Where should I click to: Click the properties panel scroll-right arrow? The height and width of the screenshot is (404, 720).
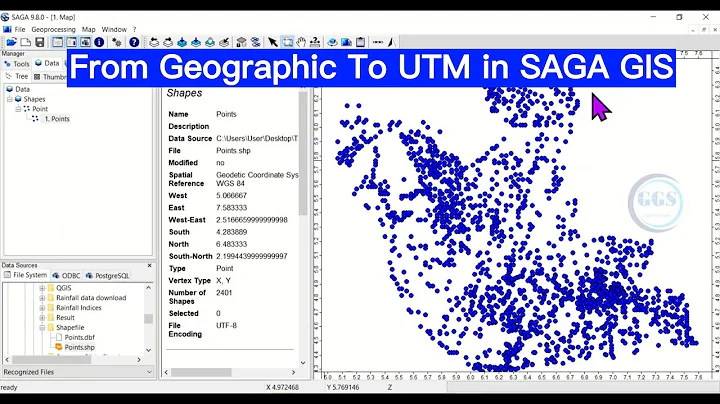coord(293,372)
